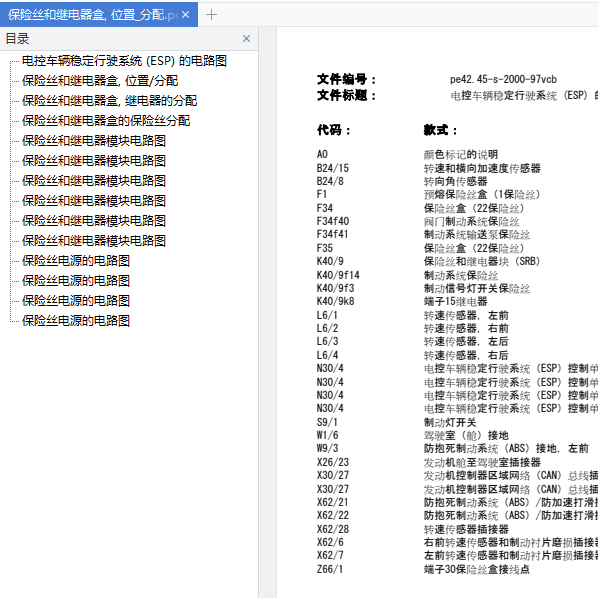Select code W1/6
Viewport: 598px width, 598px height.
[328, 435]
